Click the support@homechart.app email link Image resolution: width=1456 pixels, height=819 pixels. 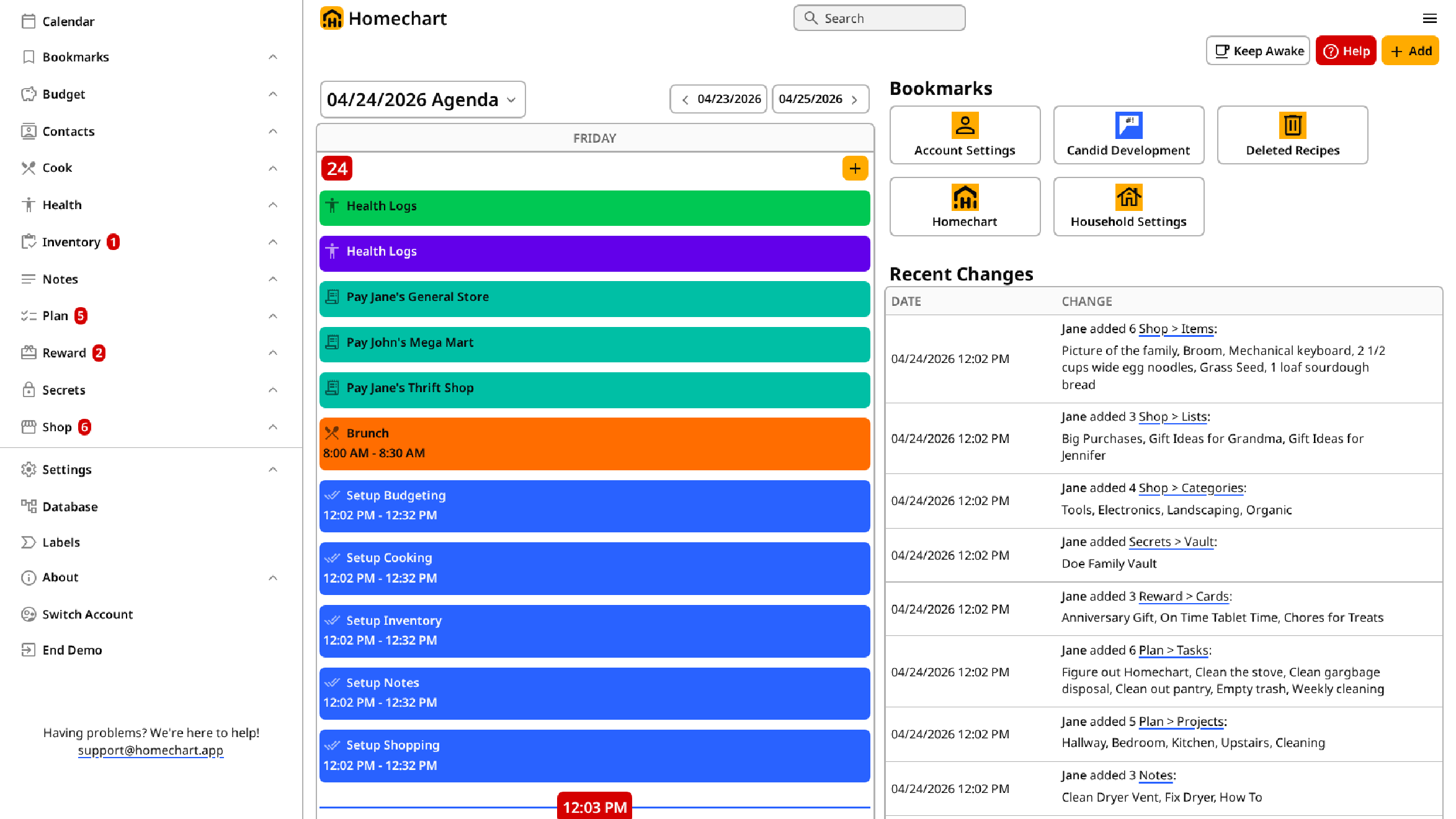tap(151, 750)
